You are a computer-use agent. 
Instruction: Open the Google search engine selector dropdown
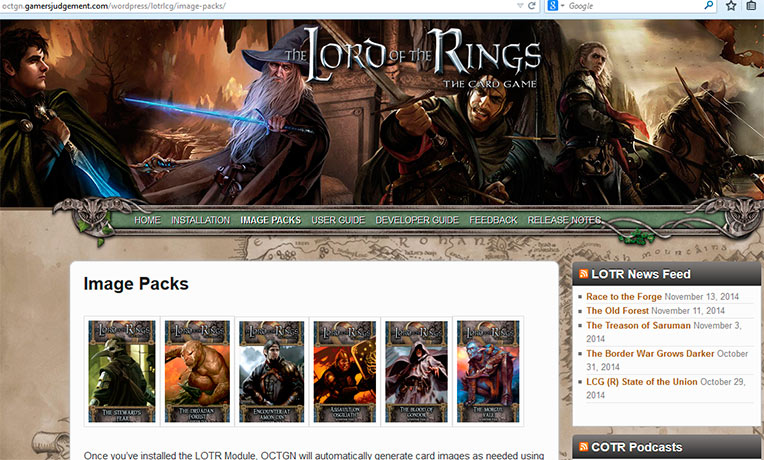click(x=555, y=6)
